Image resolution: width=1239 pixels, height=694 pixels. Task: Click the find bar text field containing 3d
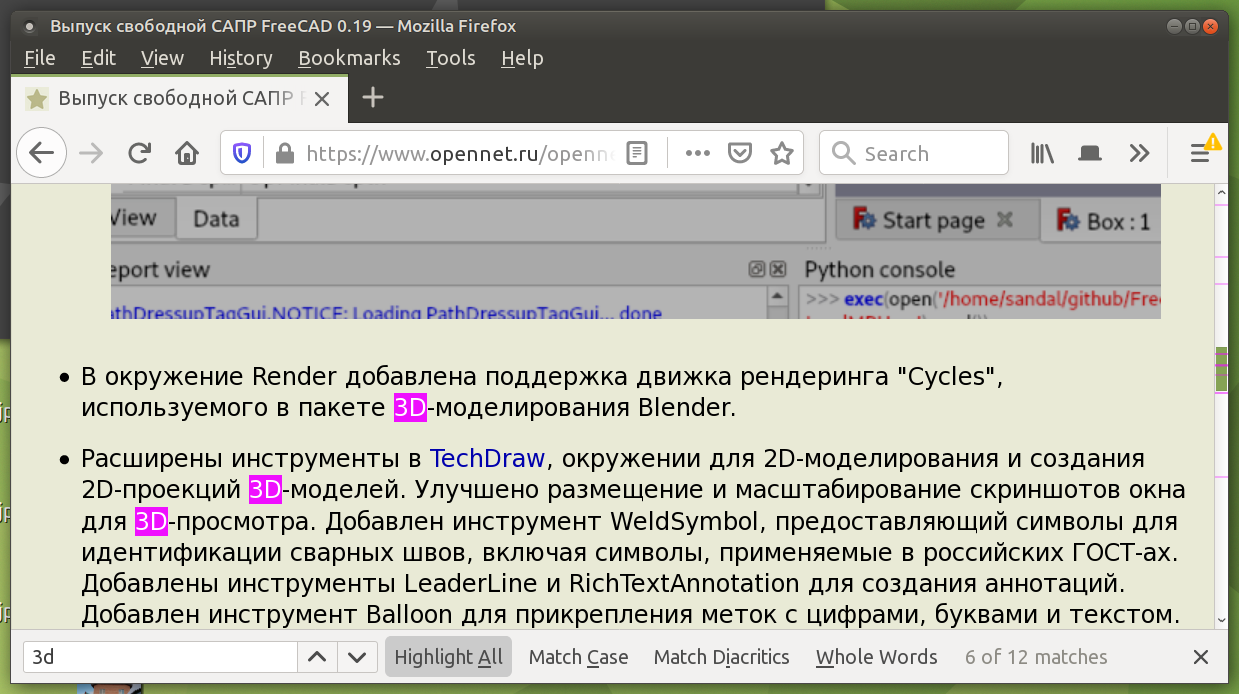pyautogui.click(x=160, y=657)
